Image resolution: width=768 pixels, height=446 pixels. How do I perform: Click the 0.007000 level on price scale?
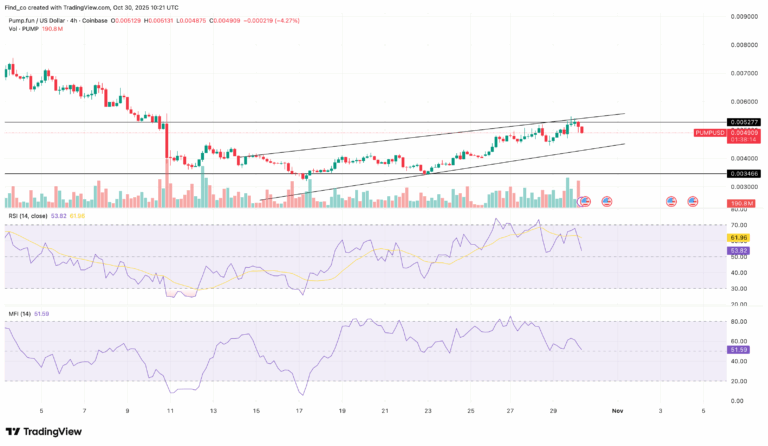(741, 73)
